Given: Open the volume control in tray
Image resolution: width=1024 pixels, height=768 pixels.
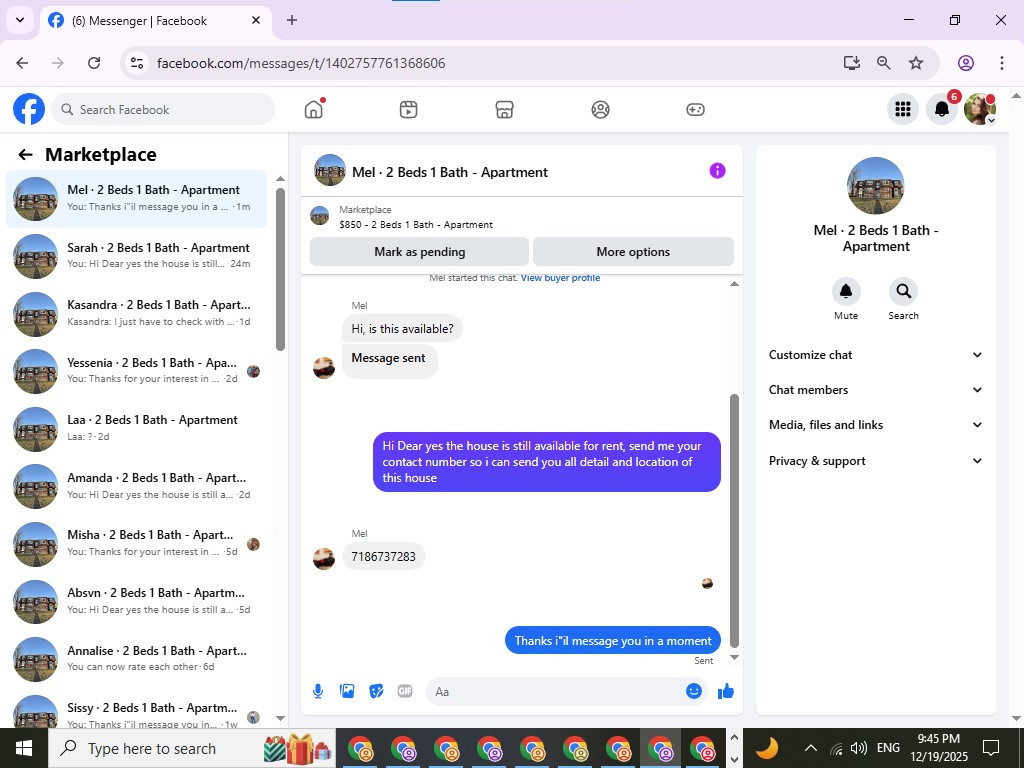Looking at the screenshot, I should pyautogui.click(x=859, y=748).
